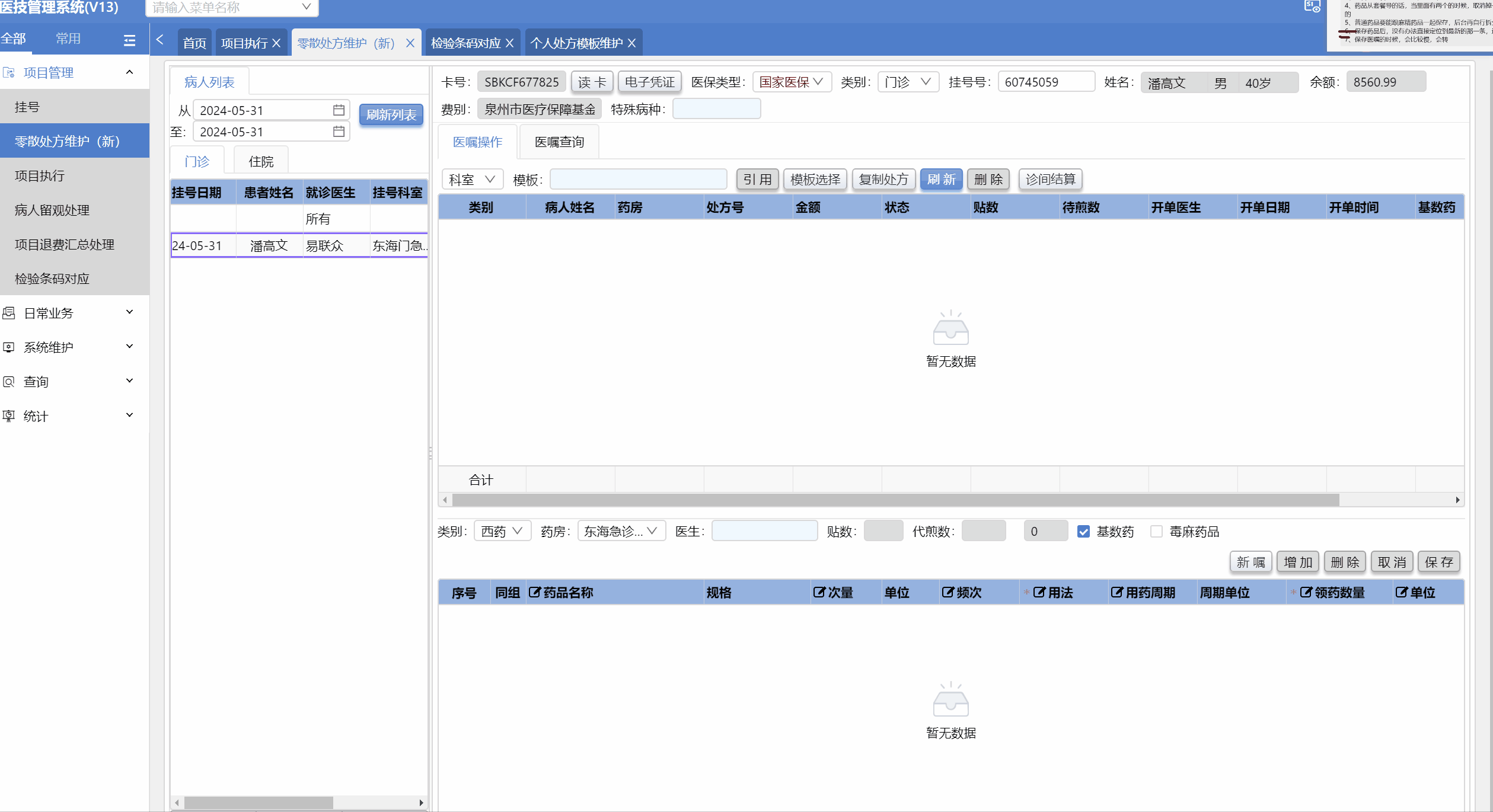
Task: Click the screen icon in top-right header
Action: 1312,7
